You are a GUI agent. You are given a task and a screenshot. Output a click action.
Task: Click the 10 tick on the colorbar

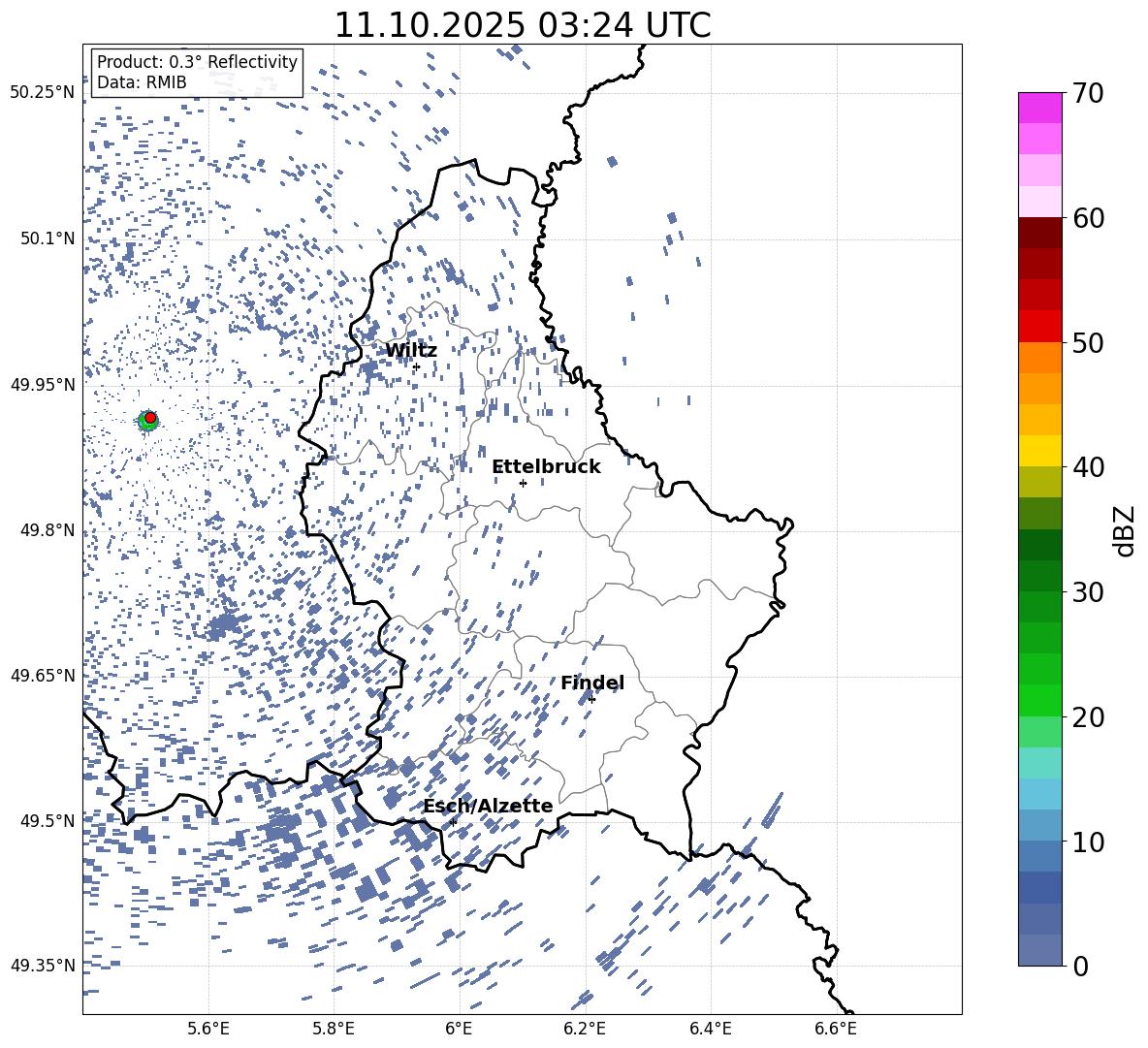tap(1088, 842)
